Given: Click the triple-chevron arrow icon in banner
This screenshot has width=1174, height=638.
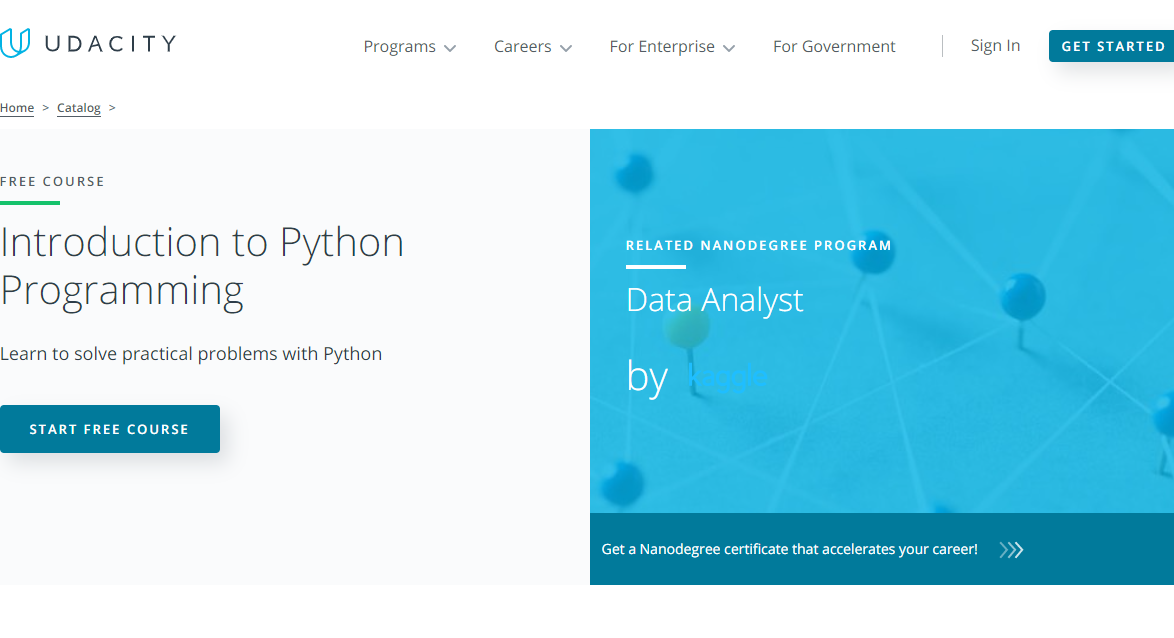Looking at the screenshot, I should click(x=1011, y=549).
